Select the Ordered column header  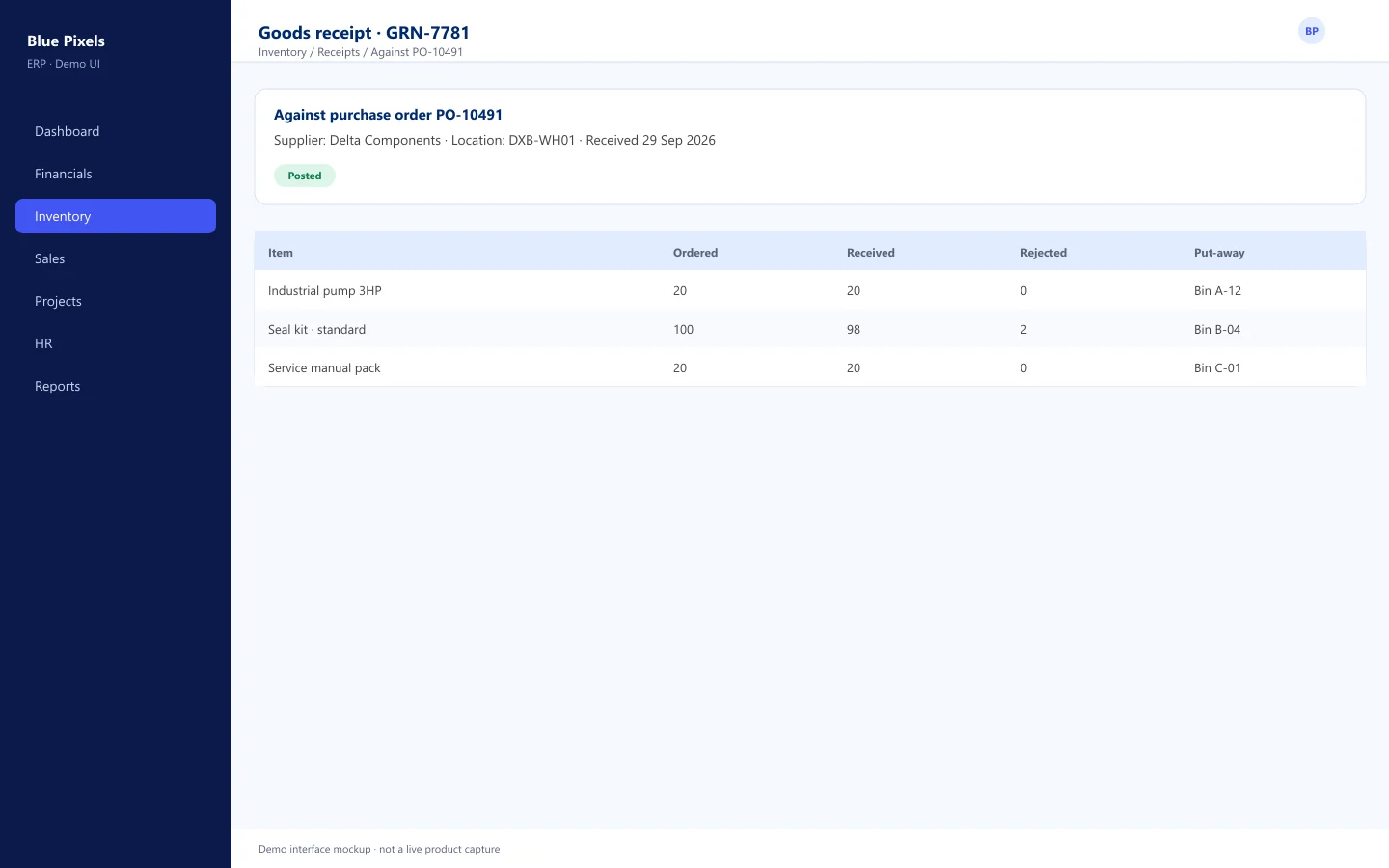pyautogui.click(x=695, y=253)
